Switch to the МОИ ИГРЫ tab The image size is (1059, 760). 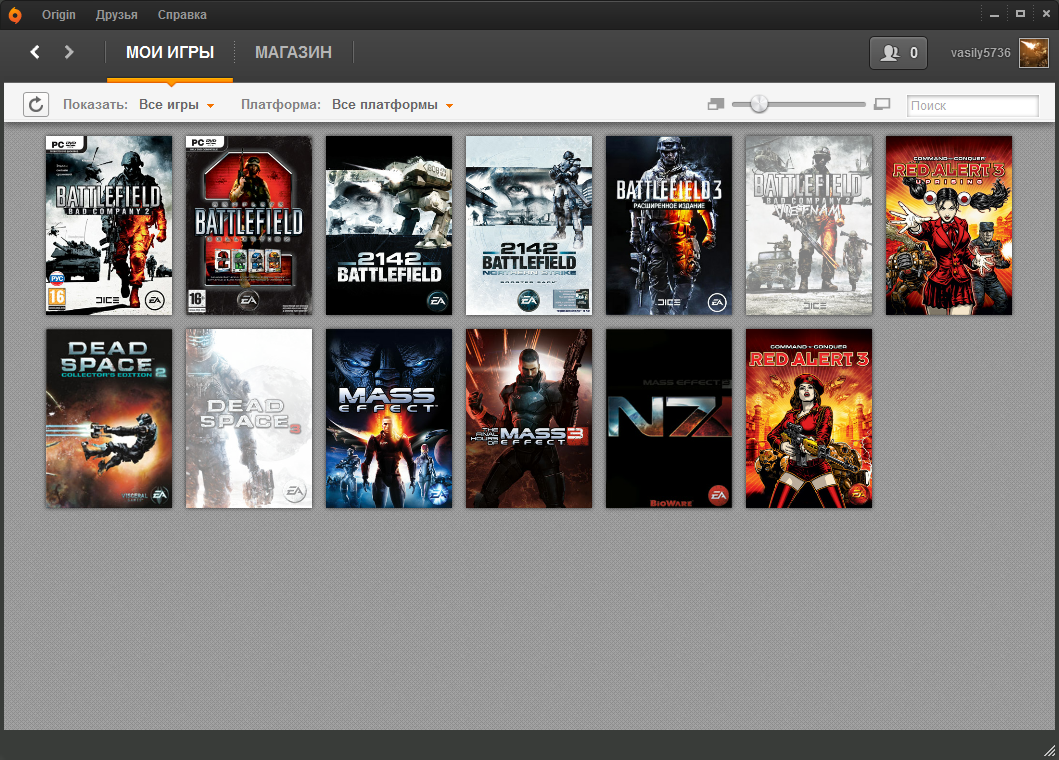tap(170, 52)
